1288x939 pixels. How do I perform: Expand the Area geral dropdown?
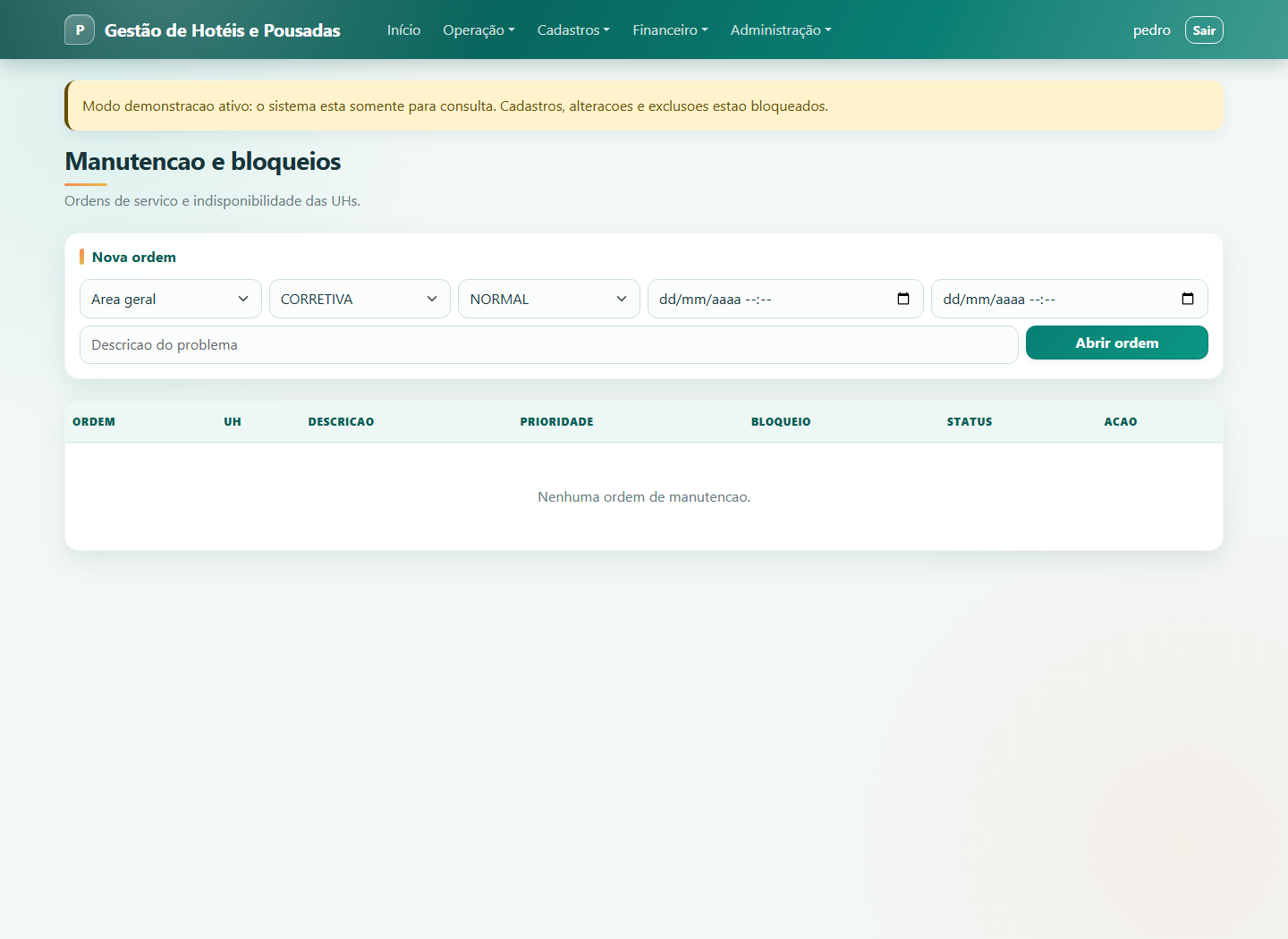171,299
